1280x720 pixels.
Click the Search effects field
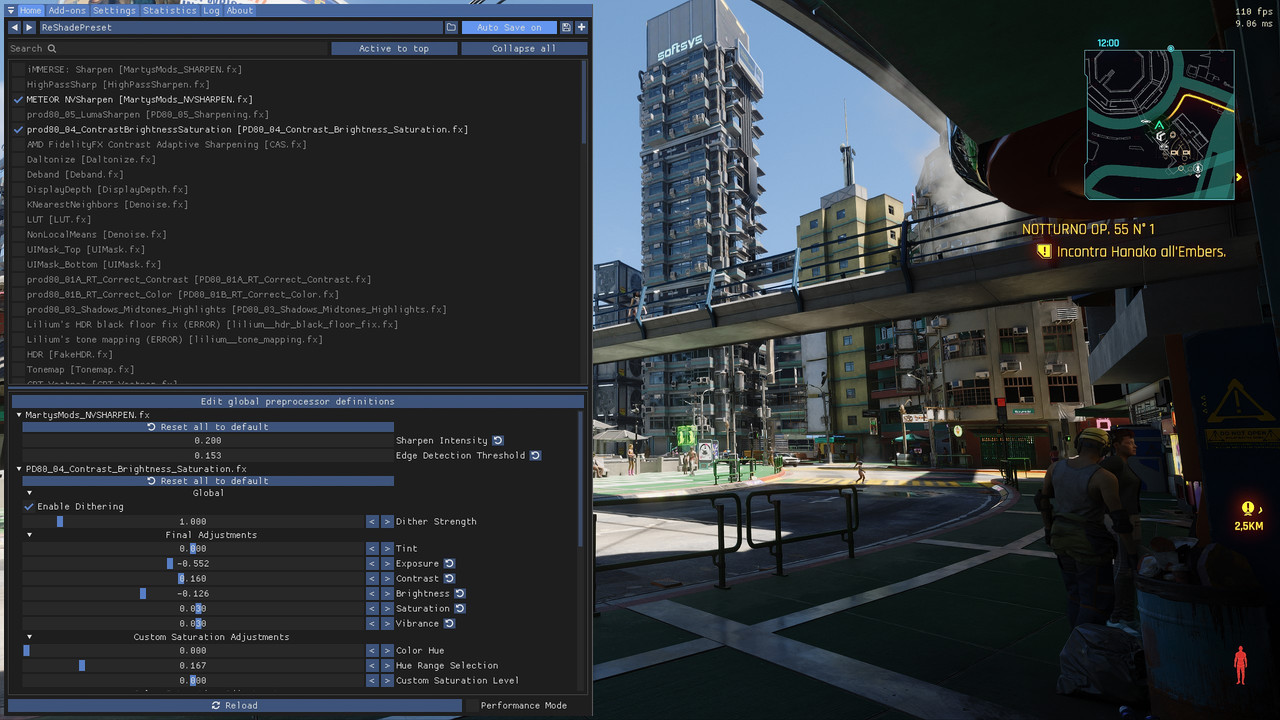(168, 48)
